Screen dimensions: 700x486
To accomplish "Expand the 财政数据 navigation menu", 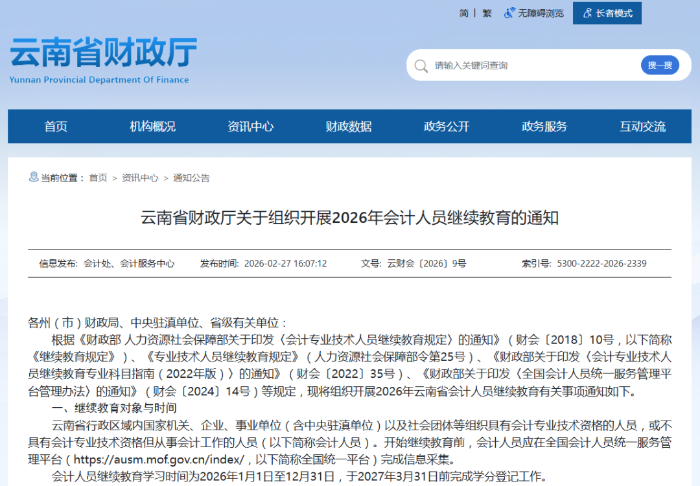I will pyautogui.click(x=349, y=127).
